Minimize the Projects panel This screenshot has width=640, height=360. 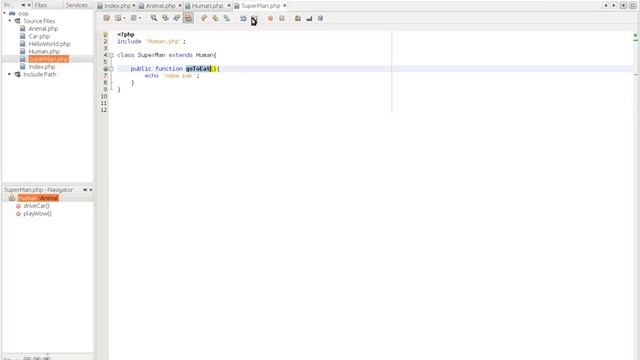tap(23, 5)
